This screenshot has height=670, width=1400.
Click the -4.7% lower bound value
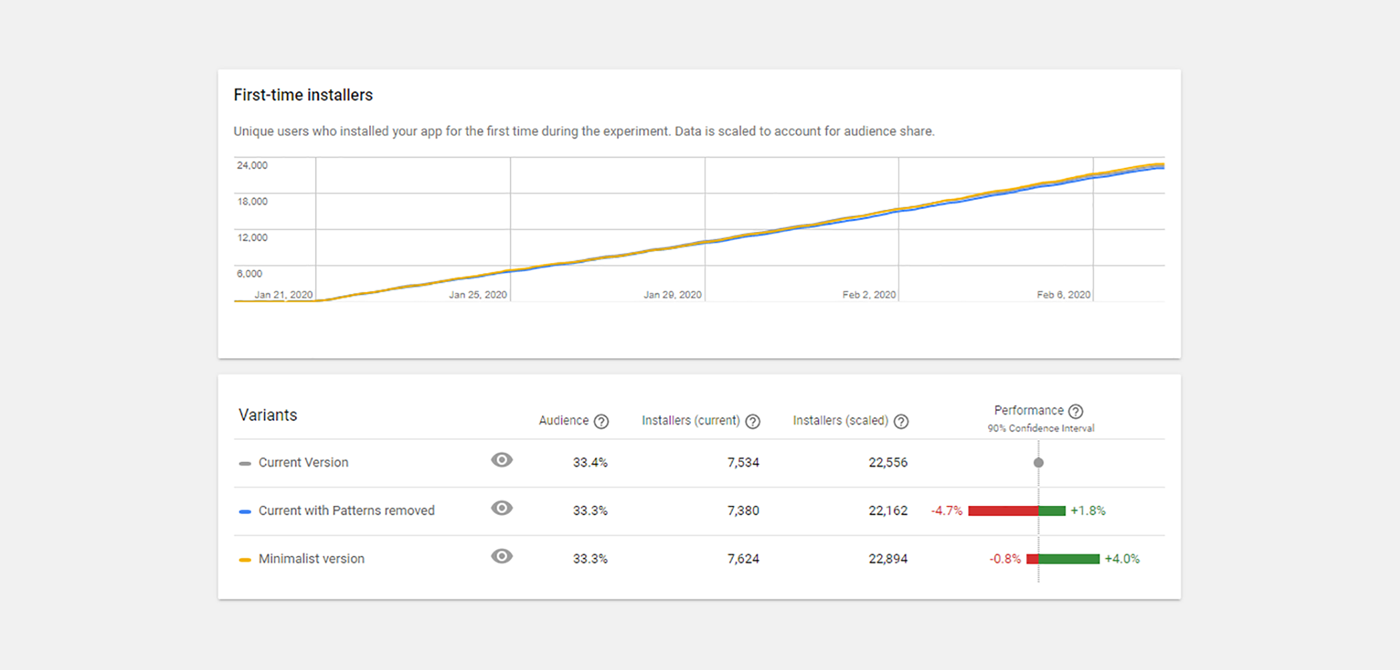coord(946,511)
